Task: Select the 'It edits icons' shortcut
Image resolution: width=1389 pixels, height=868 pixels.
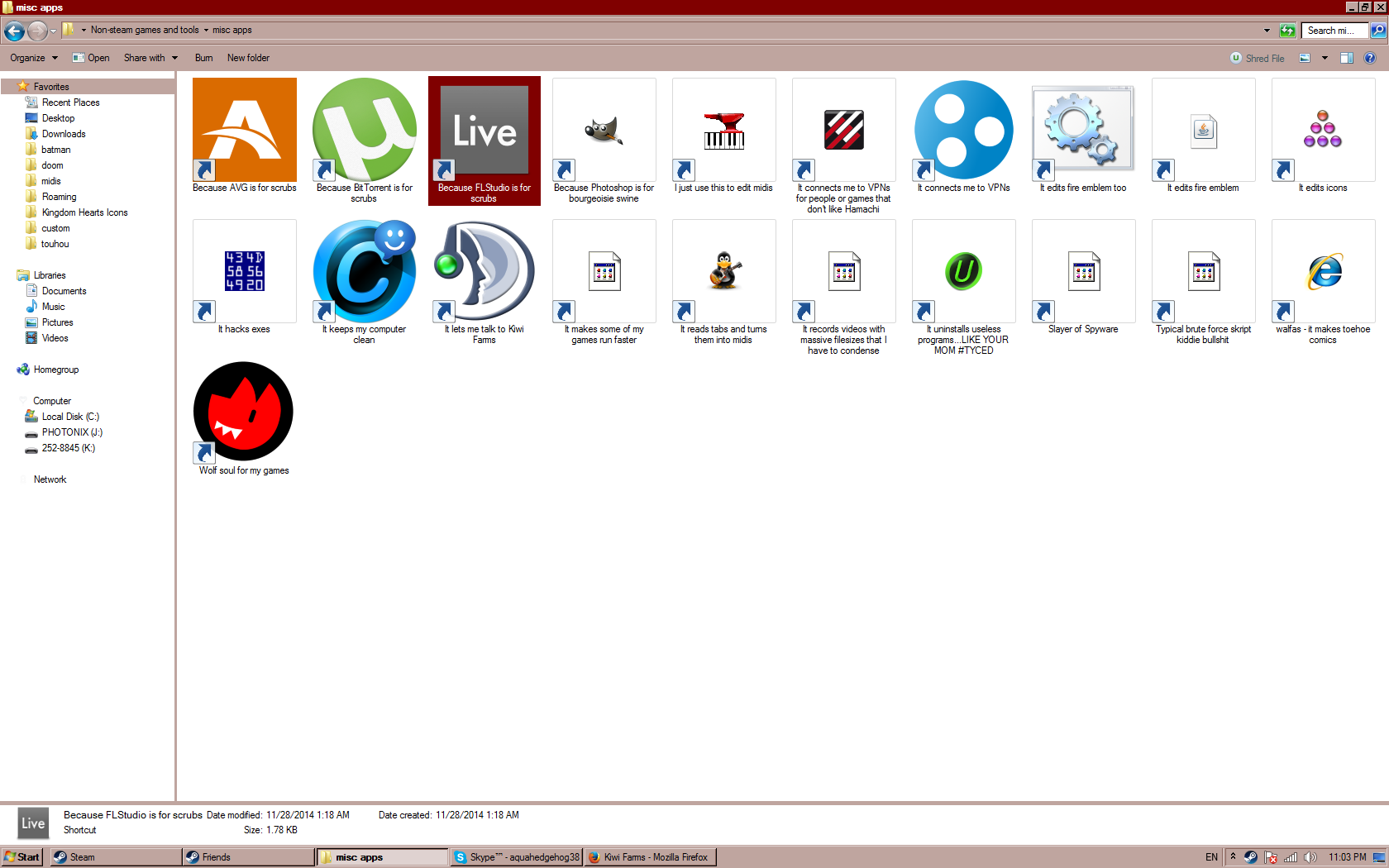Action: [x=1323, y=130]
